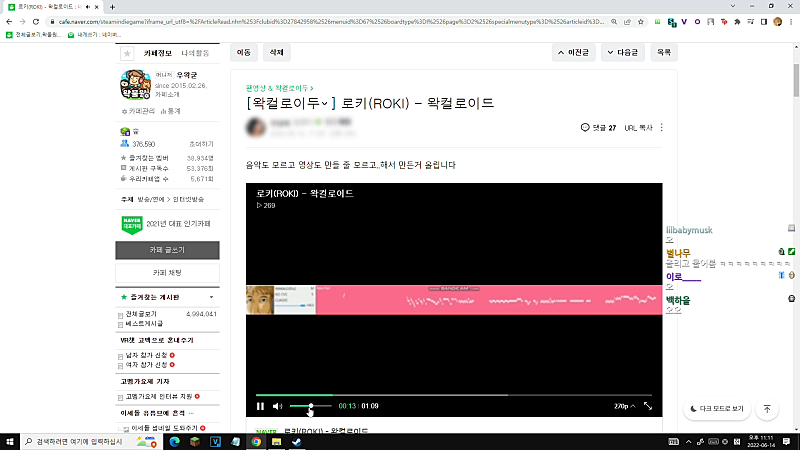Viewport: 800px width, 450px height.
Task: Click the URL 복사 link
Action: [x=638, y=128]
